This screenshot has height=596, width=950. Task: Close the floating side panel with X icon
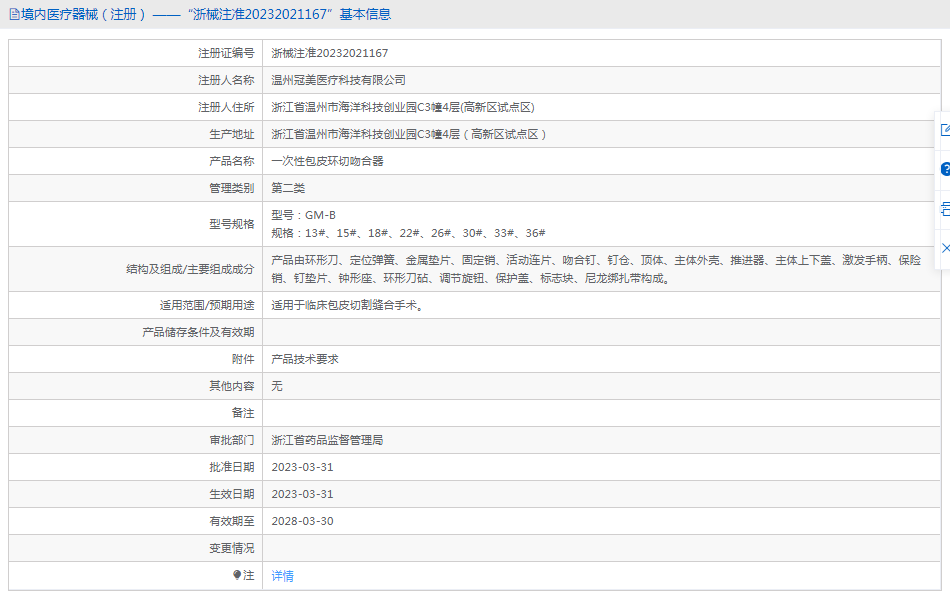pos(945,248)
